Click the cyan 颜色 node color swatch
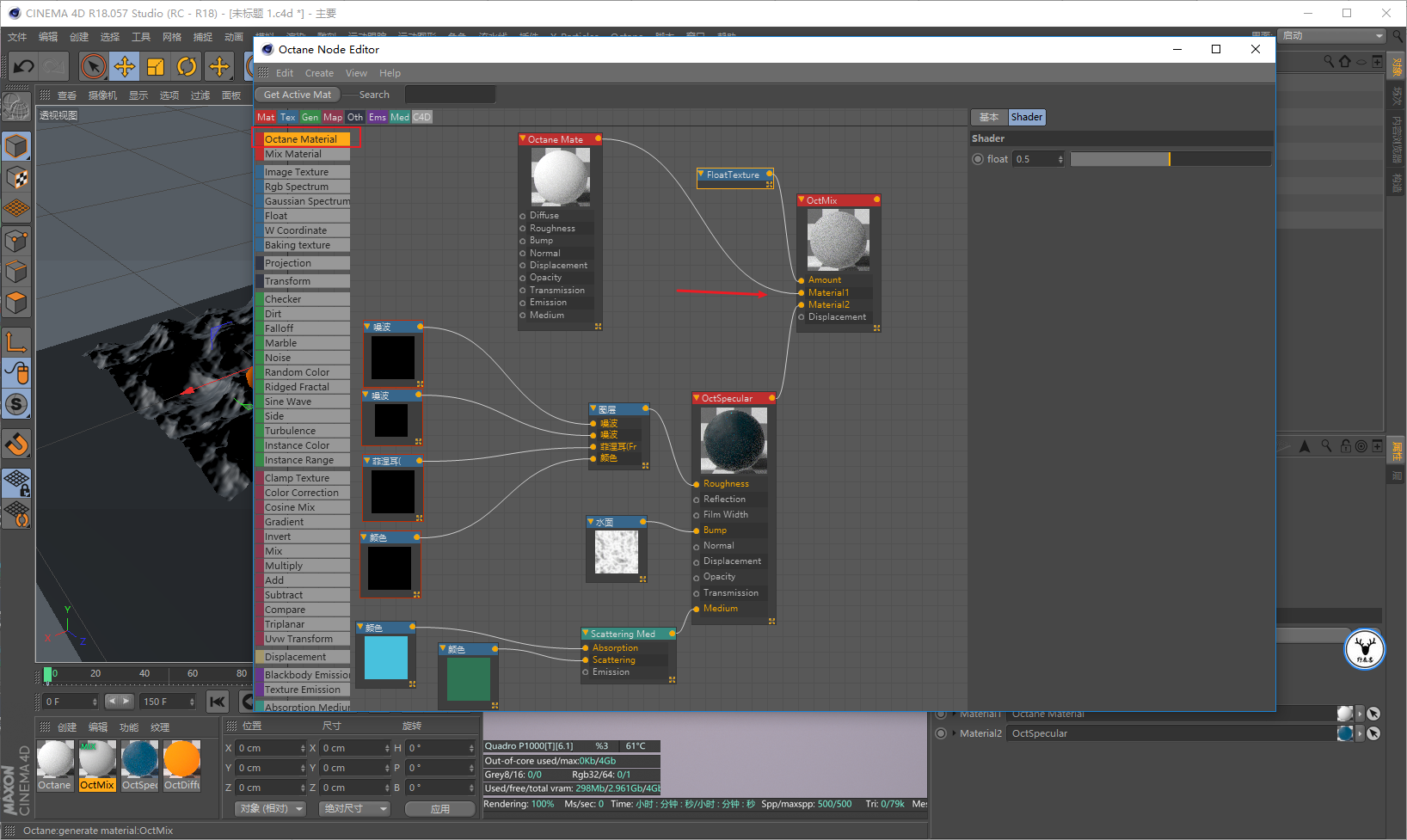Image resolution: width=1407 pixels, height=840 pixels. point(386,658)
